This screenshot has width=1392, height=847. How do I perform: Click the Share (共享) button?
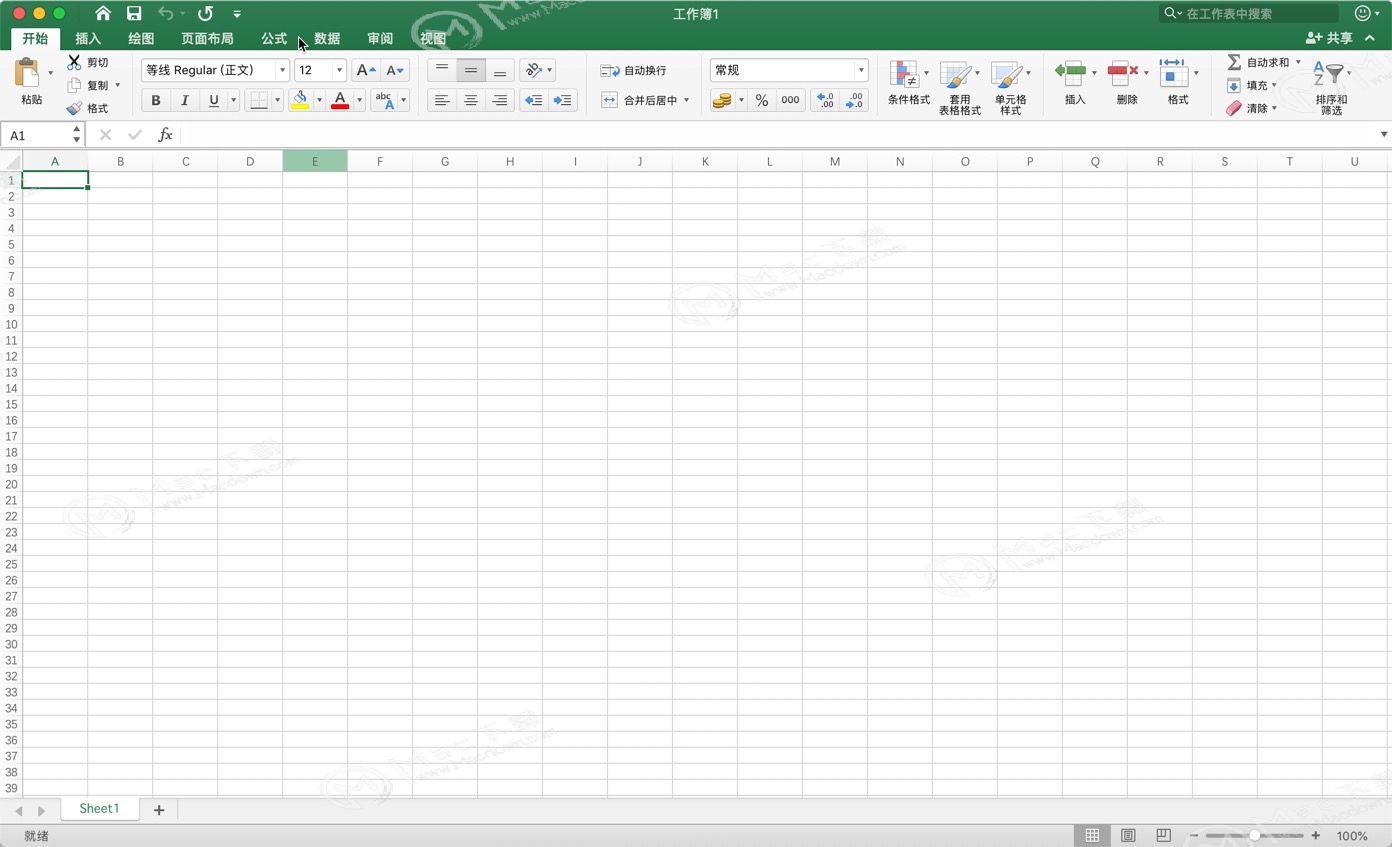coord(1329,38)
